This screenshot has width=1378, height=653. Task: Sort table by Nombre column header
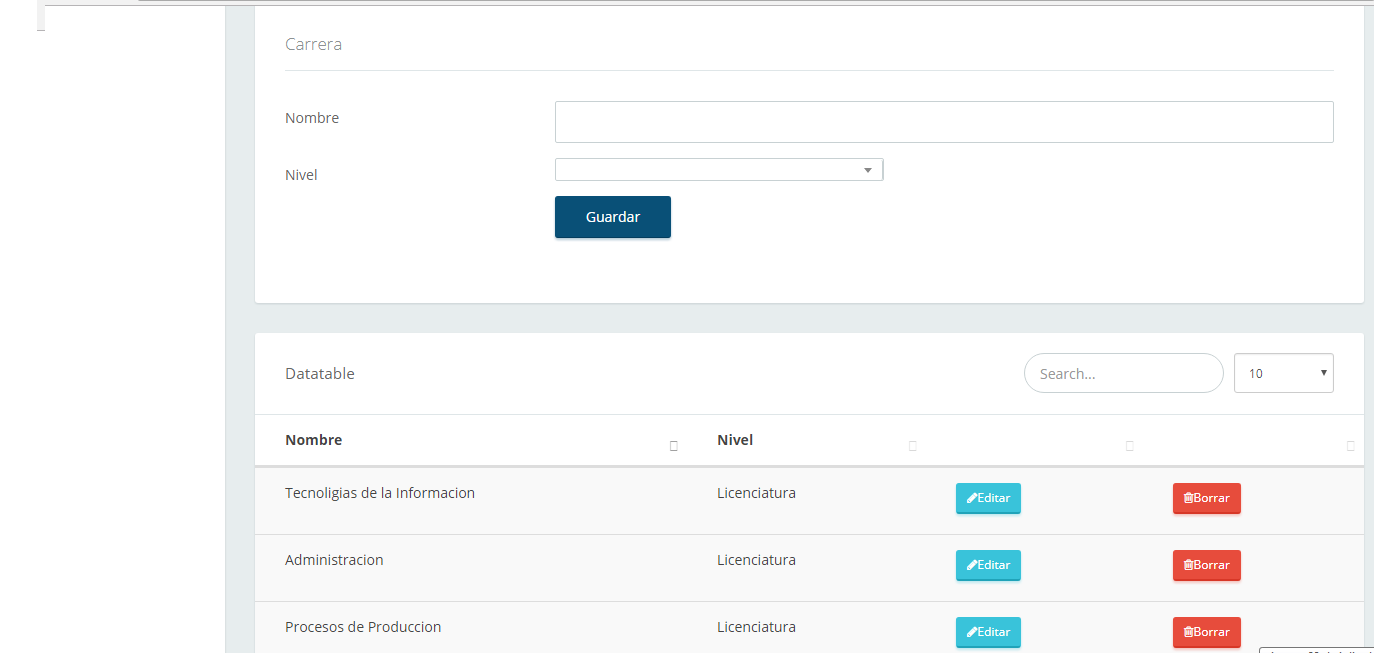314,440
